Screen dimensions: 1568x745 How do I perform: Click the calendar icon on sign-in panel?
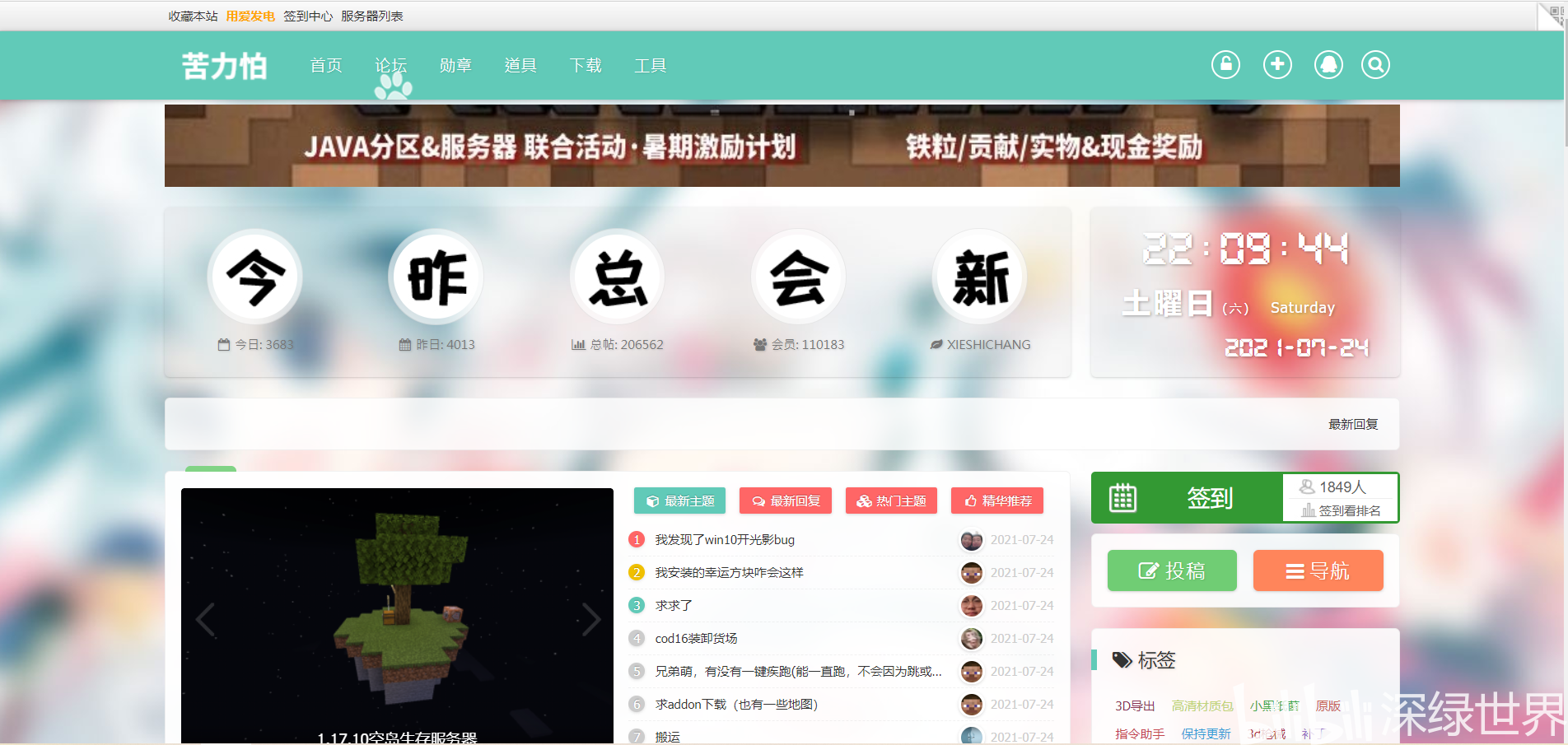point(1122,498)
